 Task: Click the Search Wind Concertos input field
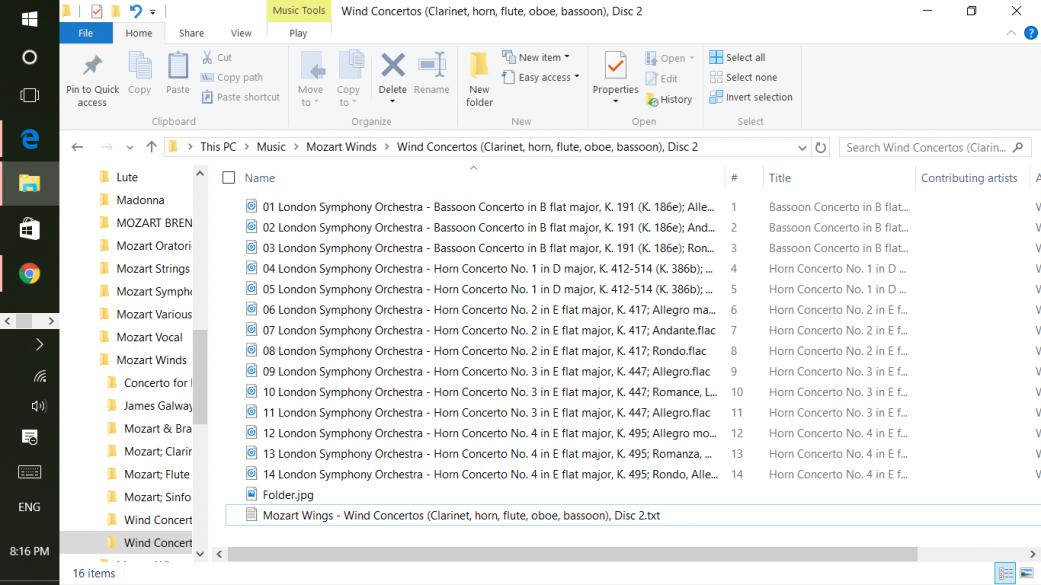(x=925, y=147)
